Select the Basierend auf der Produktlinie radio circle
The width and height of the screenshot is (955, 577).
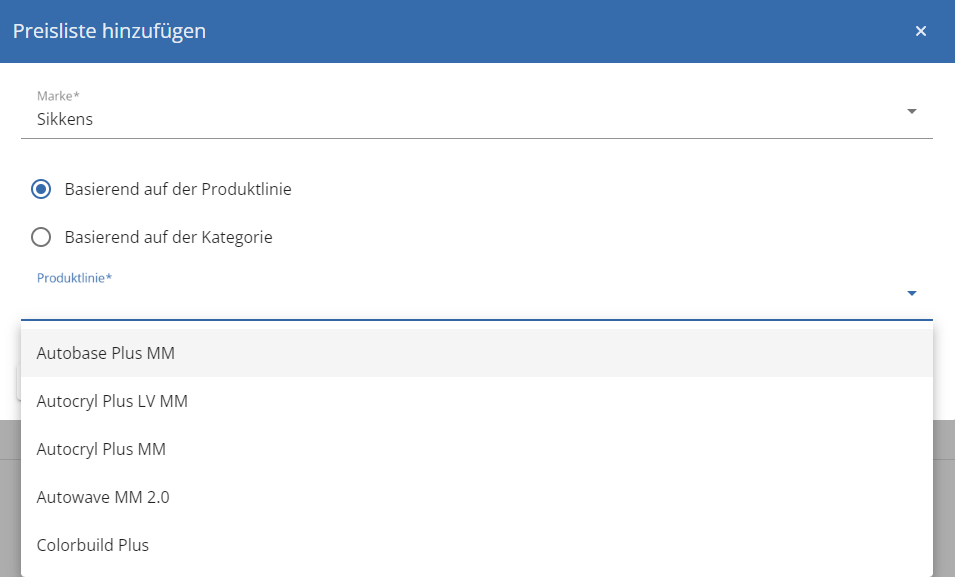point(41,189)
